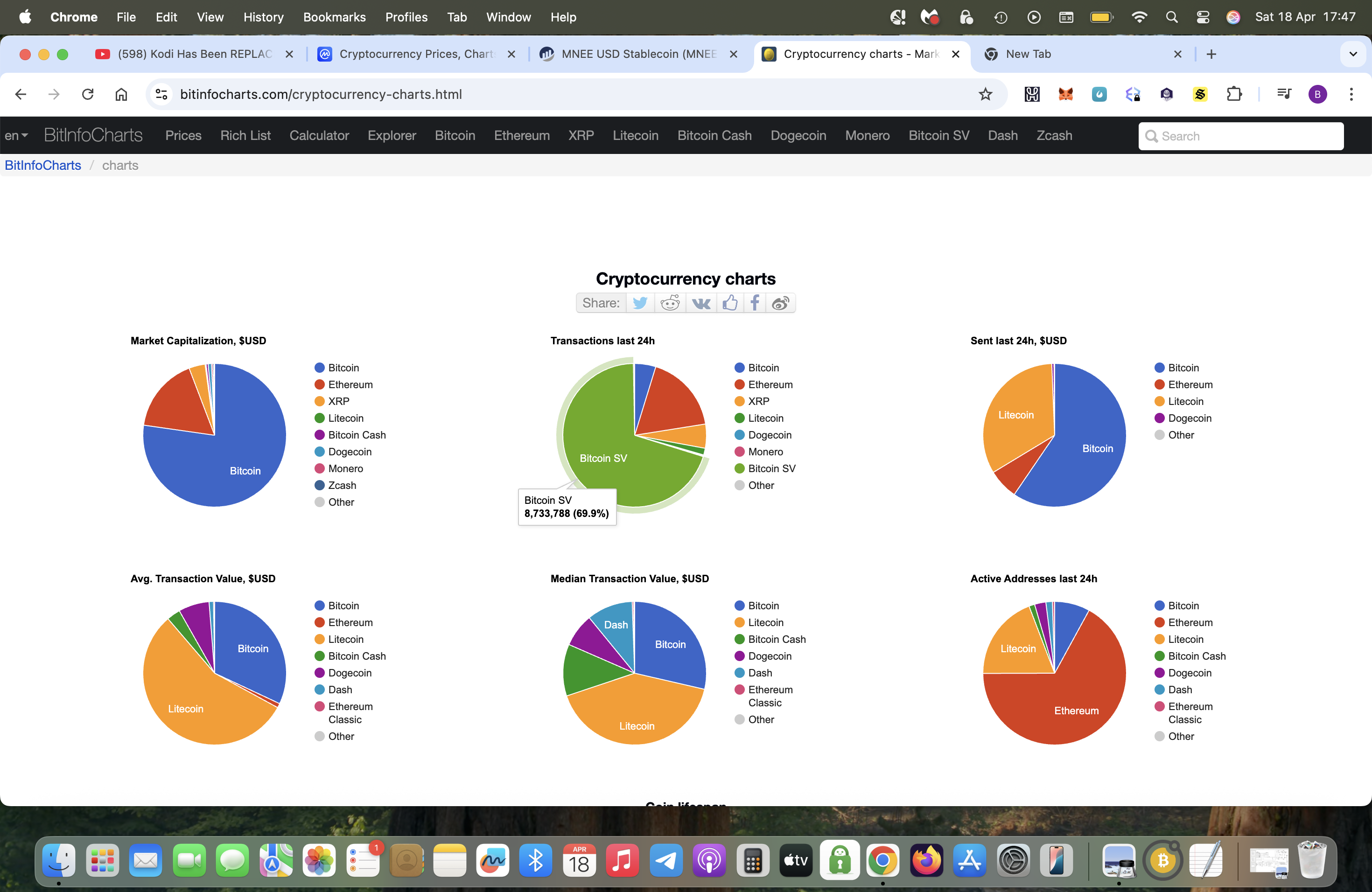Toggle Ethereum Classic in Active Addresses legend
Viewport: 1372px width, 892px height.
tap(1183, 713)
